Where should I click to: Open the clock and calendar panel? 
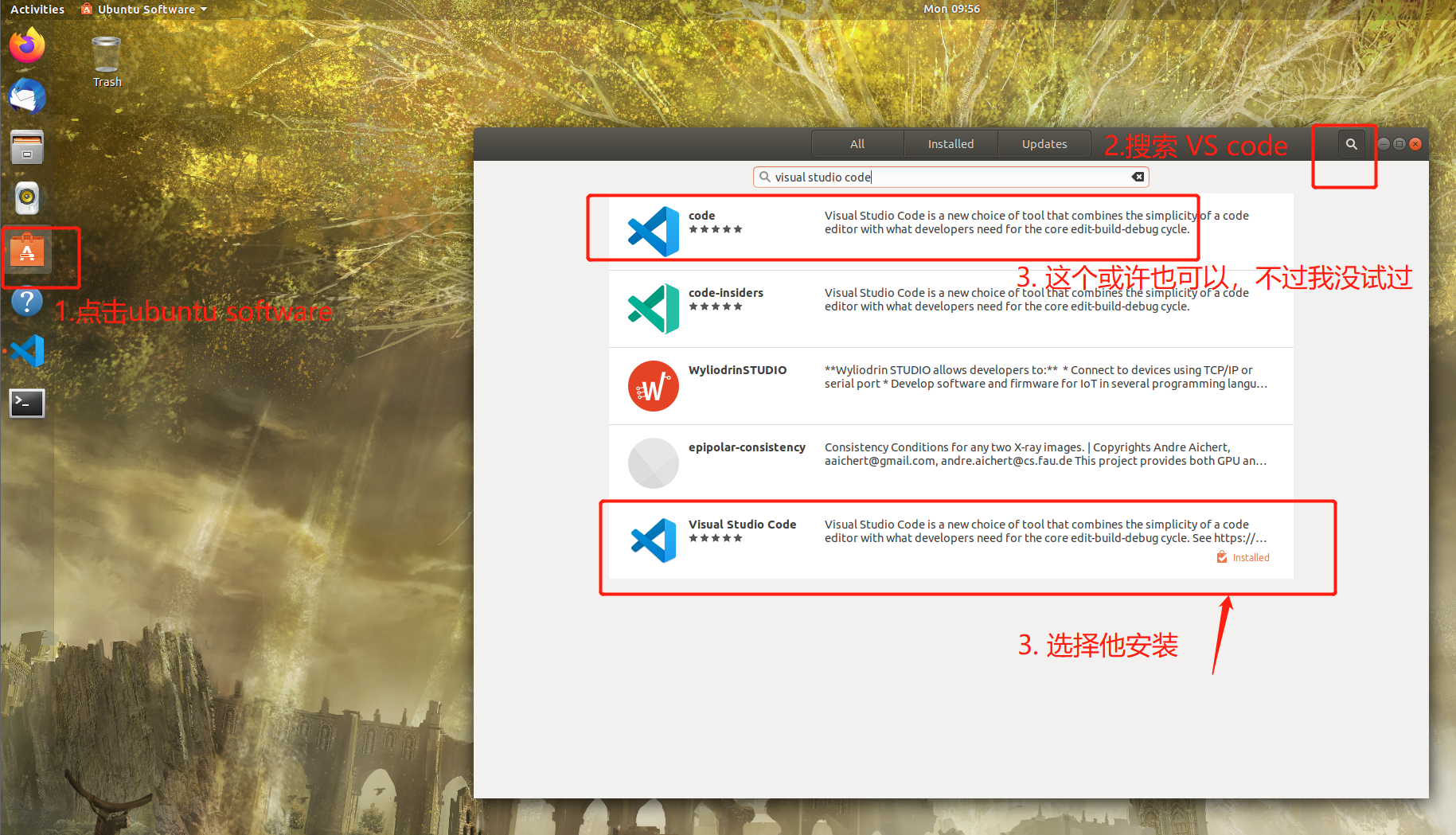pyautogui.click(x=951, y=9)
